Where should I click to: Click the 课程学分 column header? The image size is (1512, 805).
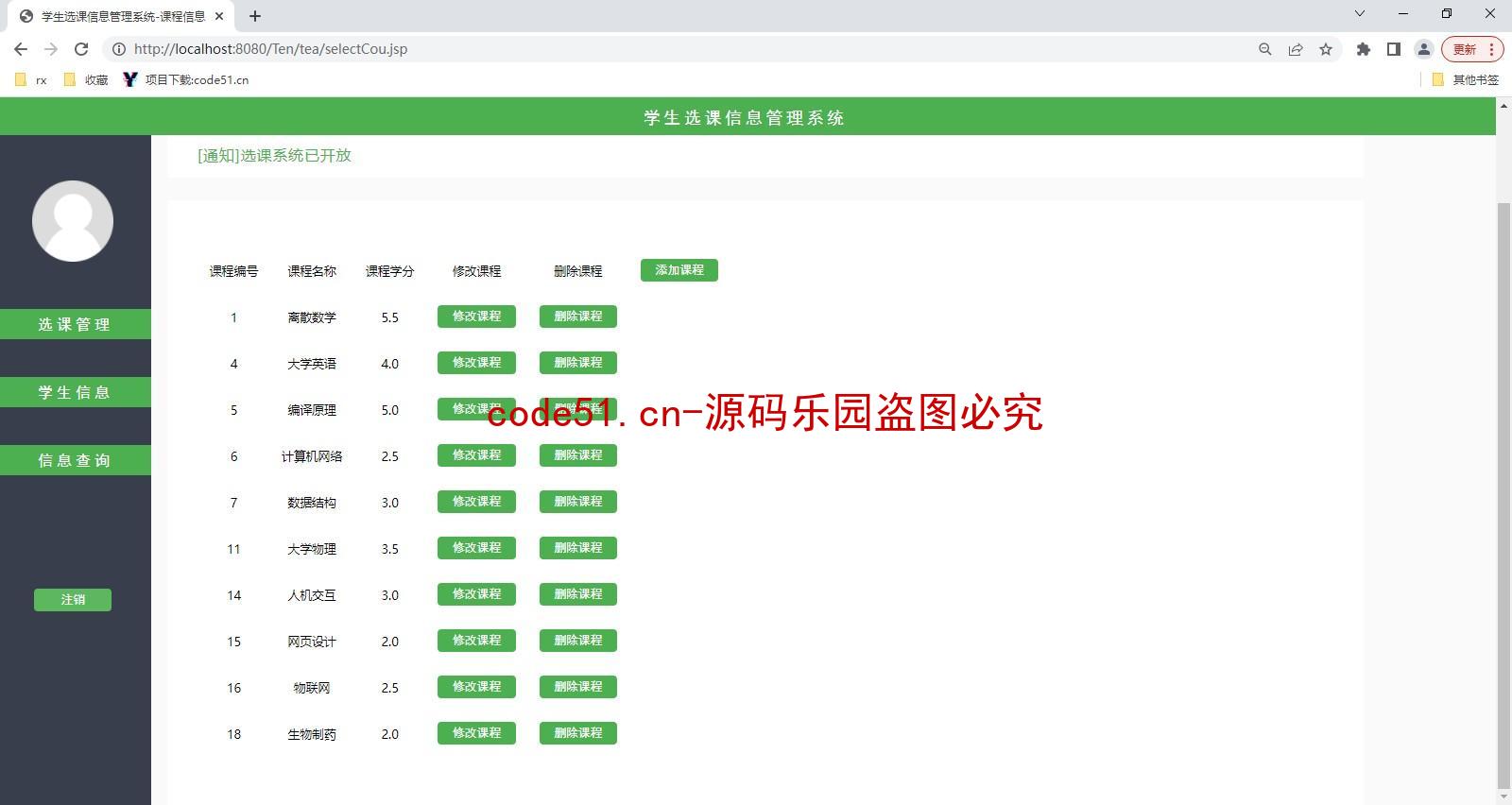point(390,271)
